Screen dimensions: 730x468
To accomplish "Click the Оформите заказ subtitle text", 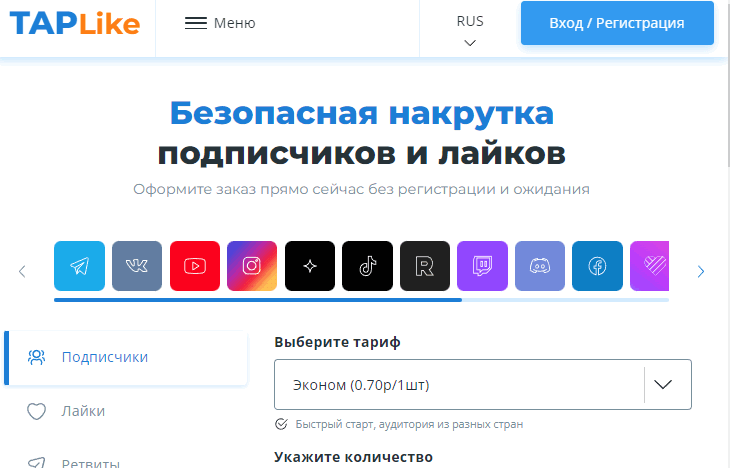I will pyautogui.click(x=361, y=189).
